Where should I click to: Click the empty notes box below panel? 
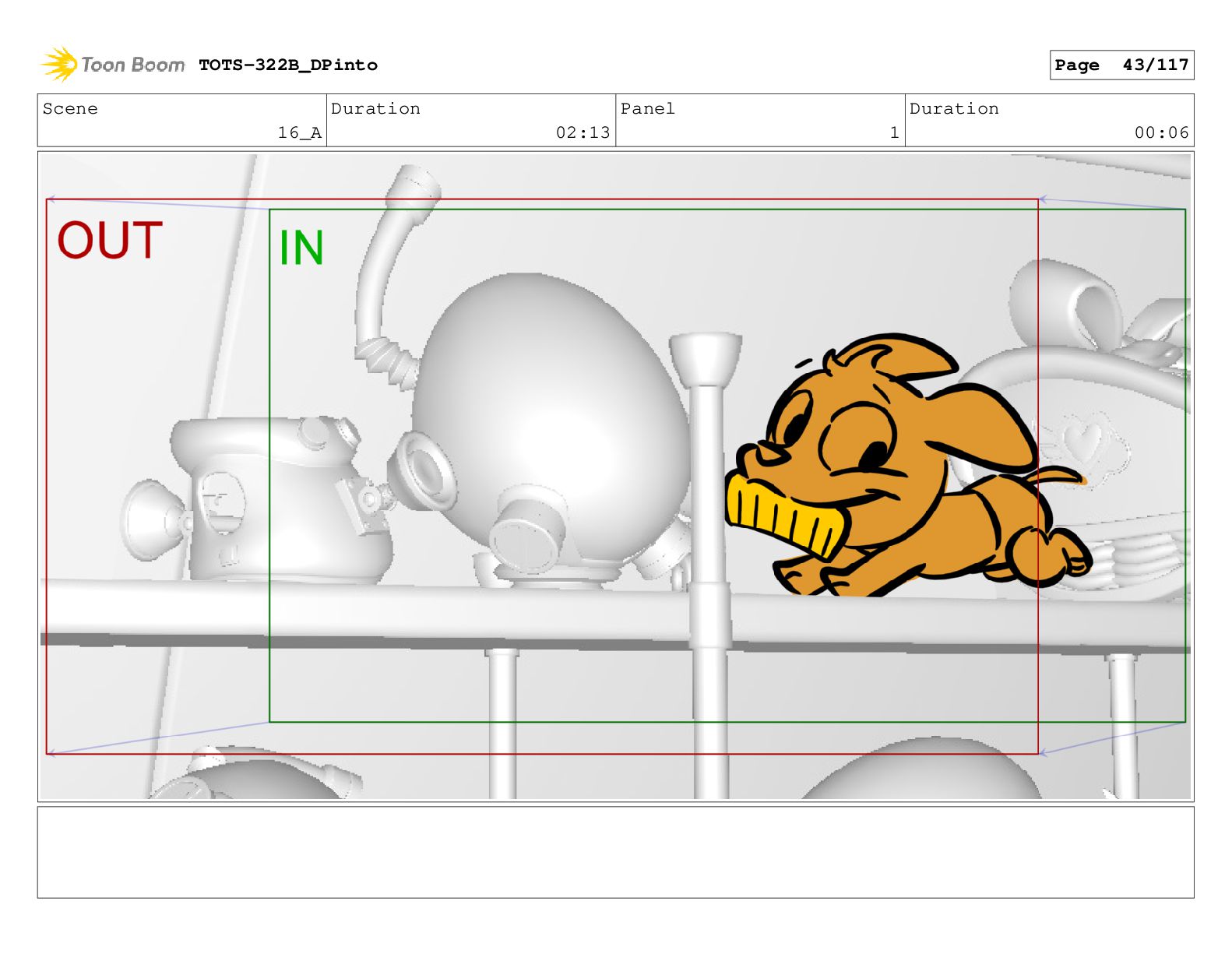pyautogui.click(x=615, y=852)
